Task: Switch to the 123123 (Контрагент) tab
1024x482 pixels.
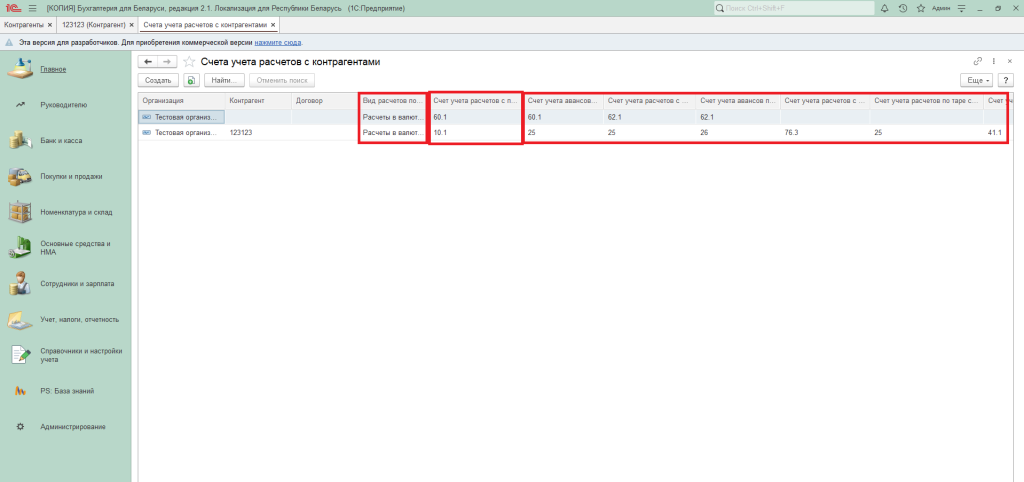Action: (93, 24)
